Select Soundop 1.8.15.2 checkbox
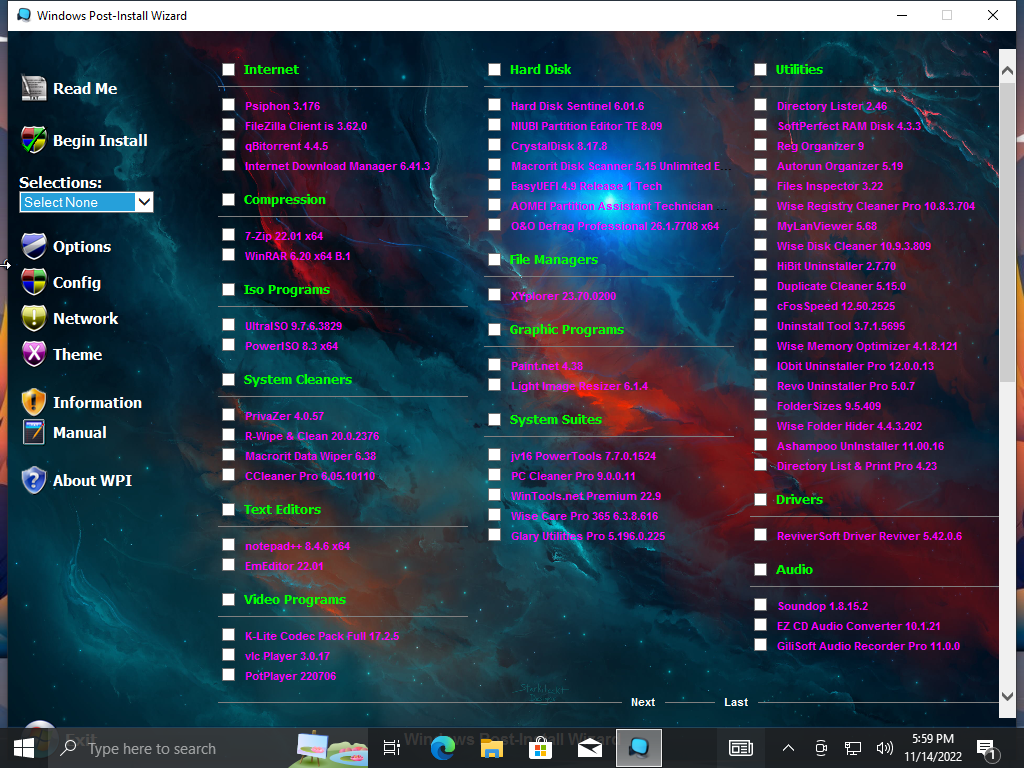Screen dimensions: 1024x768 (x=760, y=605)
